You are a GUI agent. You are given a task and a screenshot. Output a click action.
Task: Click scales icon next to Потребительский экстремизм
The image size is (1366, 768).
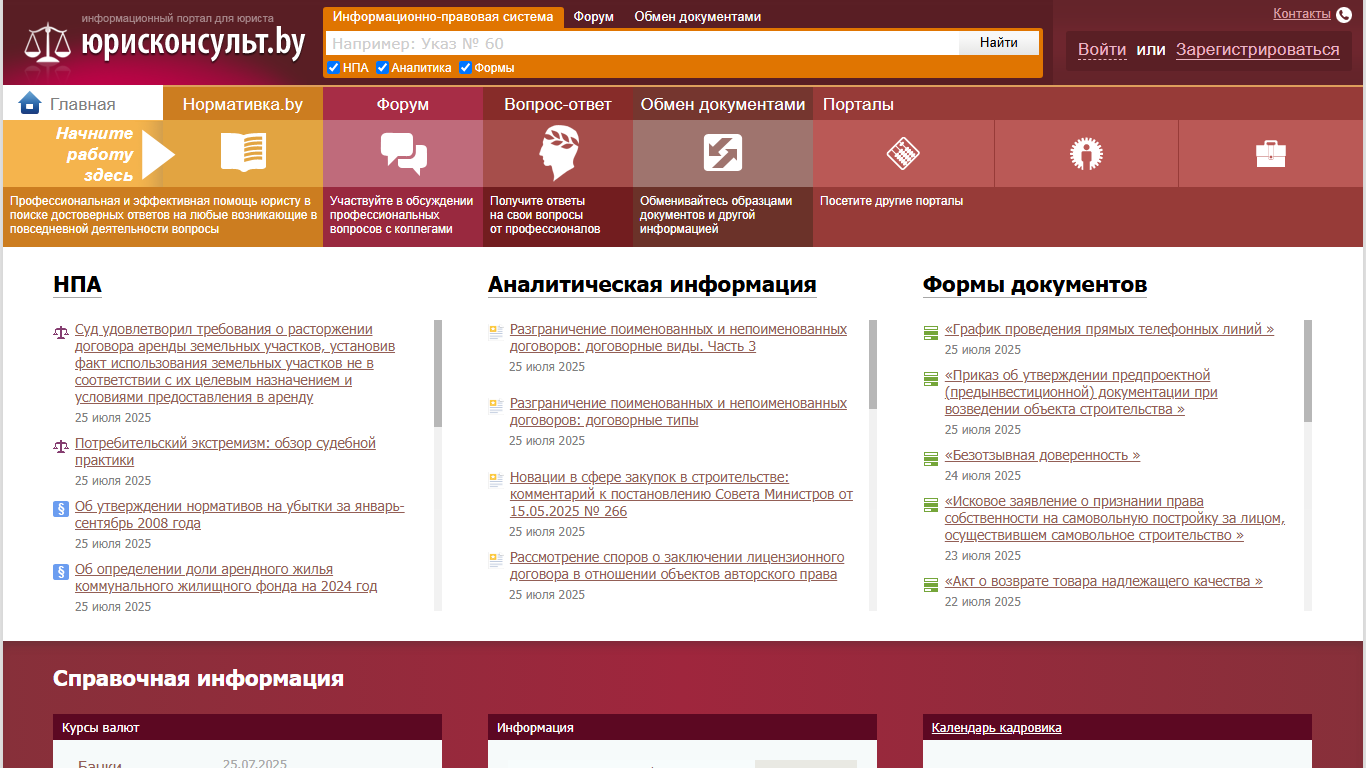(x=61, y=445)
